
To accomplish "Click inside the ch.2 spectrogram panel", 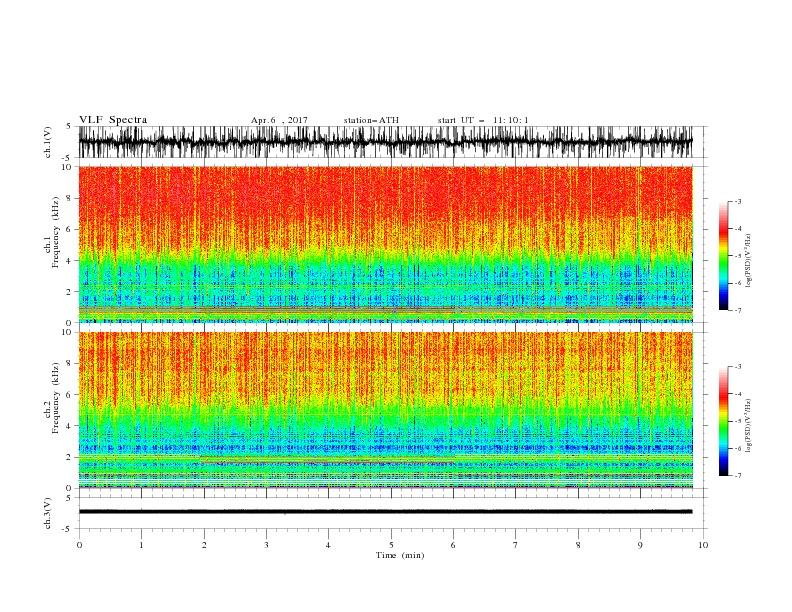I will click(x=385, y=410).
